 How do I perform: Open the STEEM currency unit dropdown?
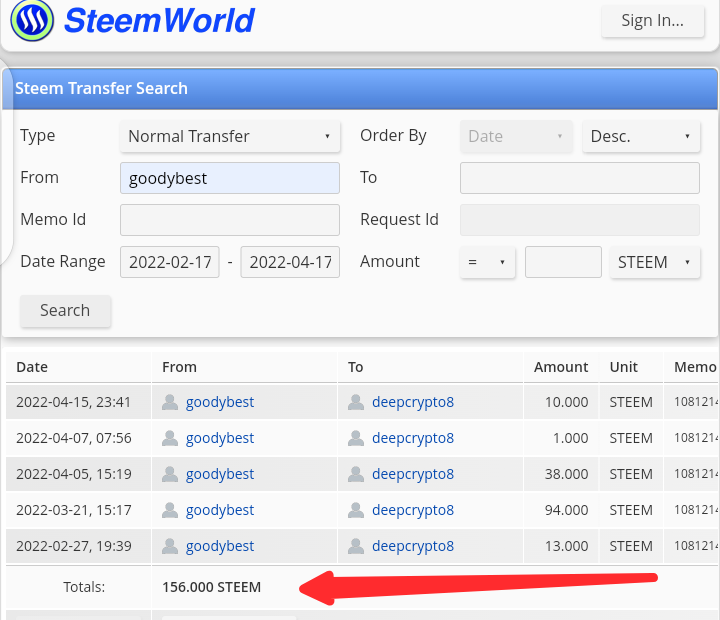point(655,262)
